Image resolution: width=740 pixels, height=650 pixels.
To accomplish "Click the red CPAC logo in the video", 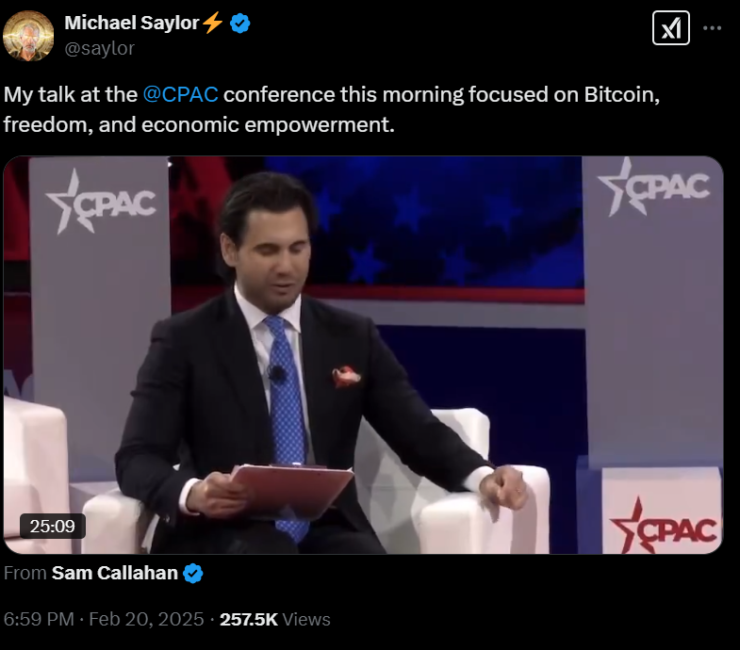I will pyautogui.click(x=663, y=526).
